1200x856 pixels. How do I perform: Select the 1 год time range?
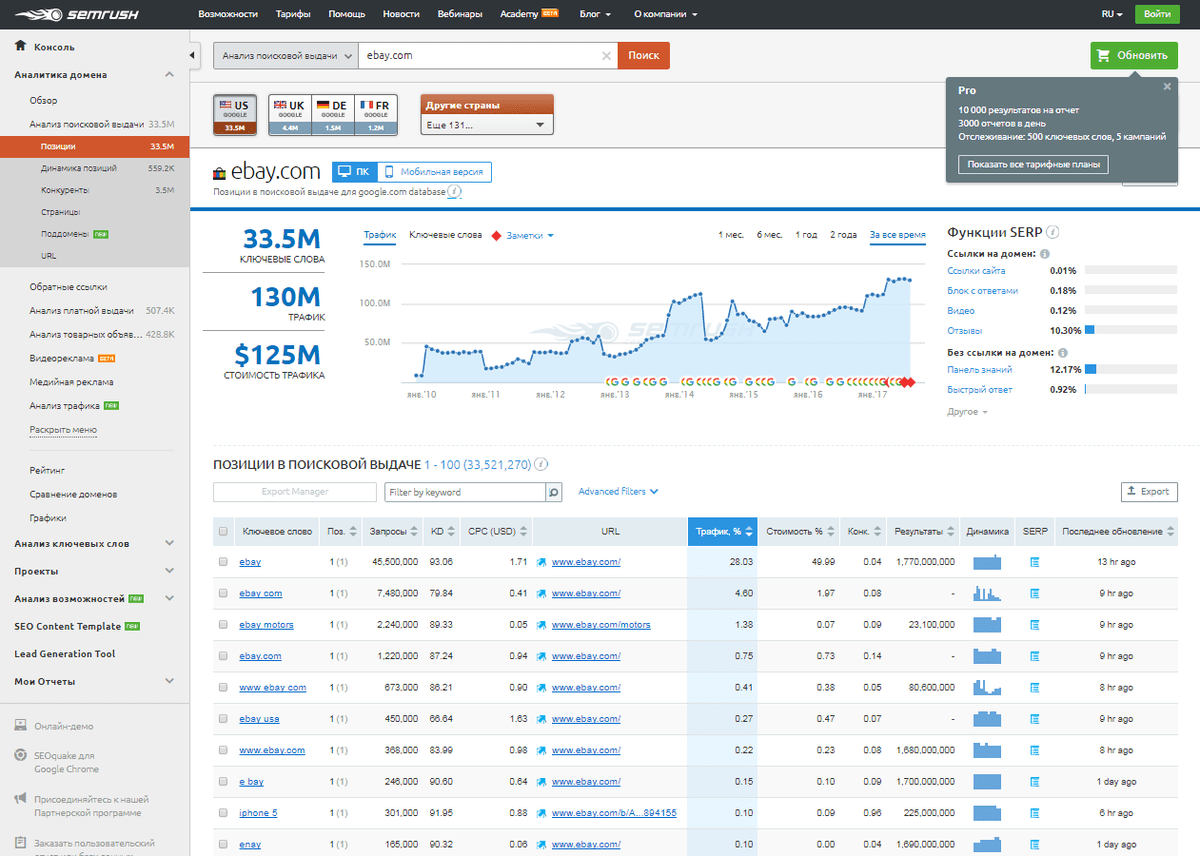[x=806, y=235]
